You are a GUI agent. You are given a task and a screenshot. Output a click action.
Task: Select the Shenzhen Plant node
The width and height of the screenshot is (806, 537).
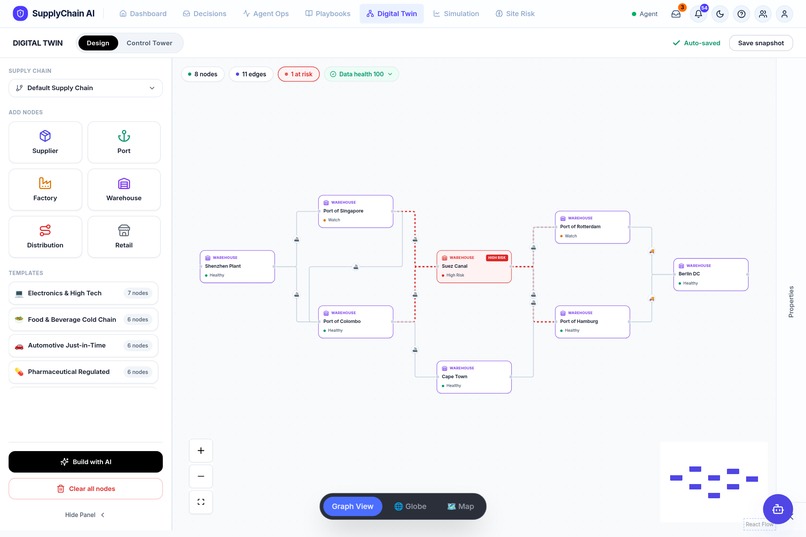pos(237,267)
